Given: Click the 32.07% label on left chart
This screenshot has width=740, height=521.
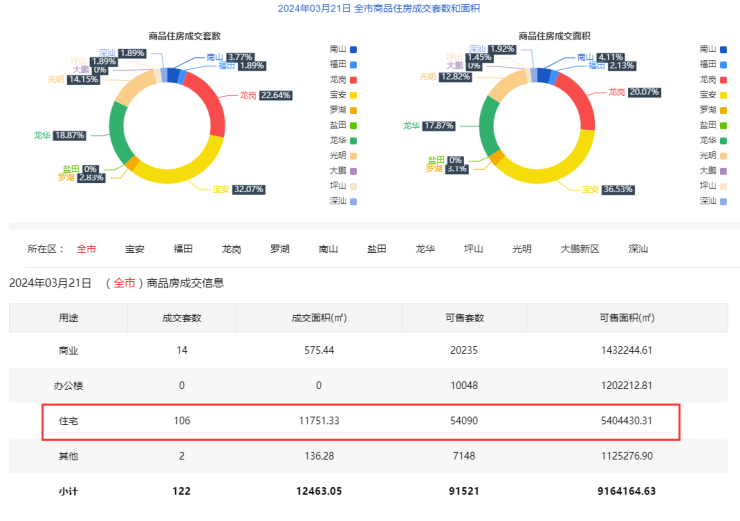Looking at the screenshot, I should coord(247,189).
